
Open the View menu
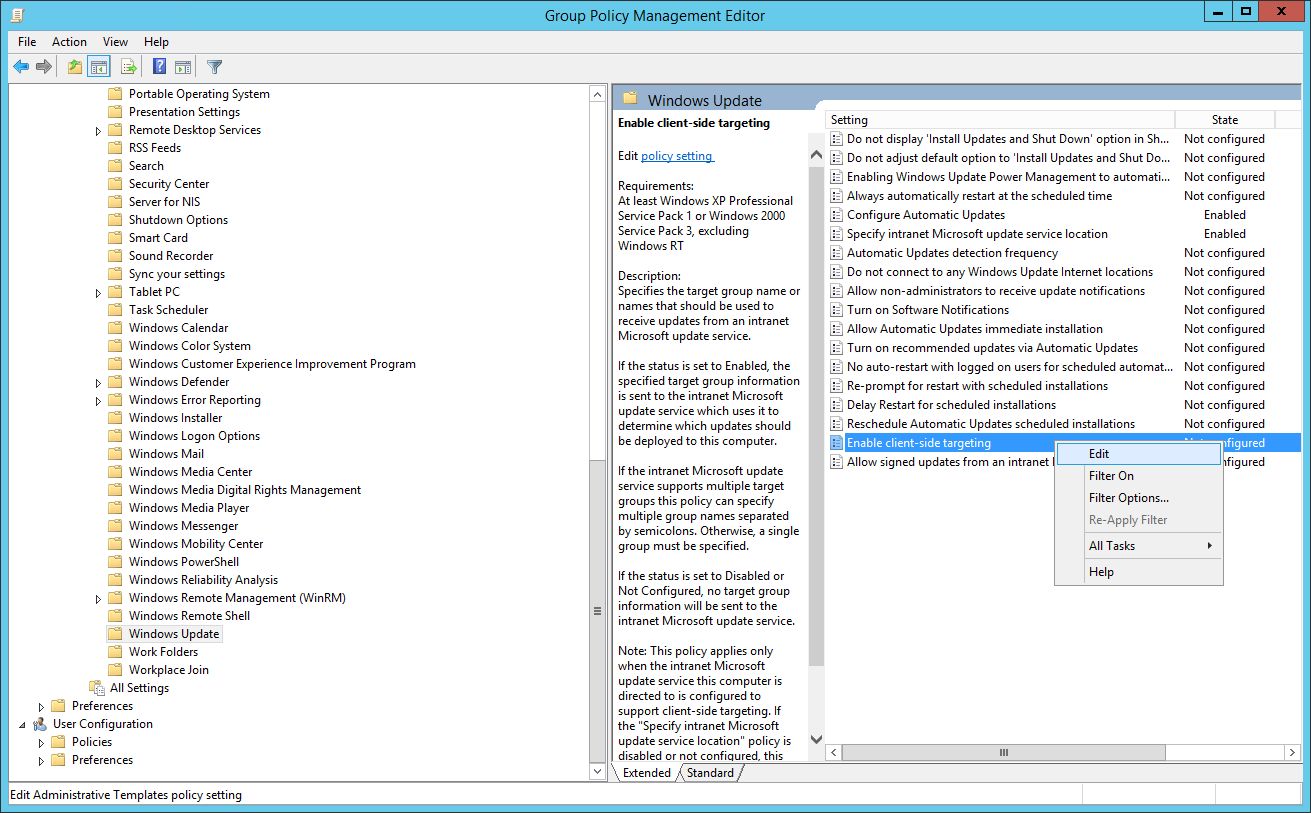point(115,42)
